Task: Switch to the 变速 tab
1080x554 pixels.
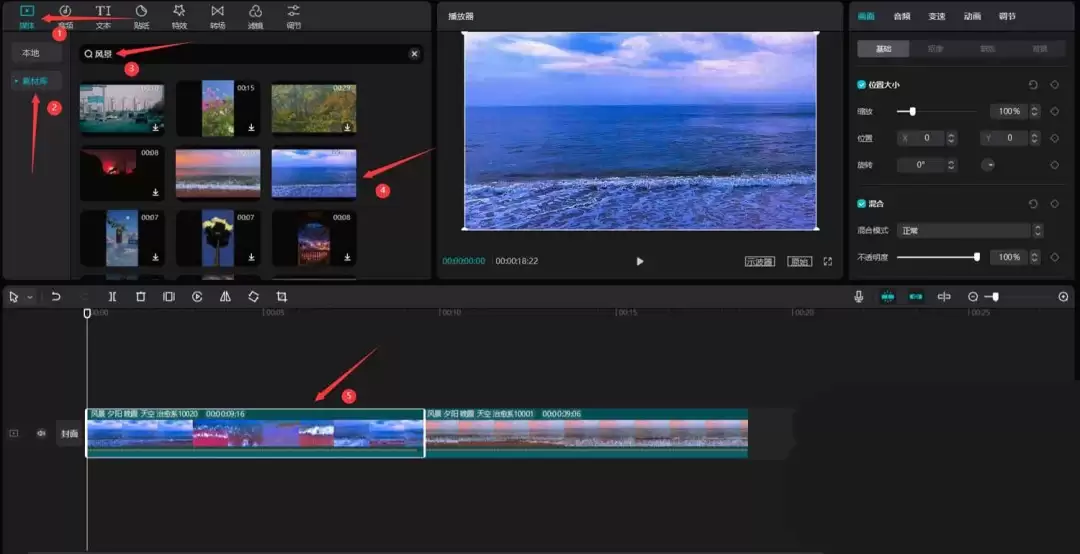Action: coord(936,16)
